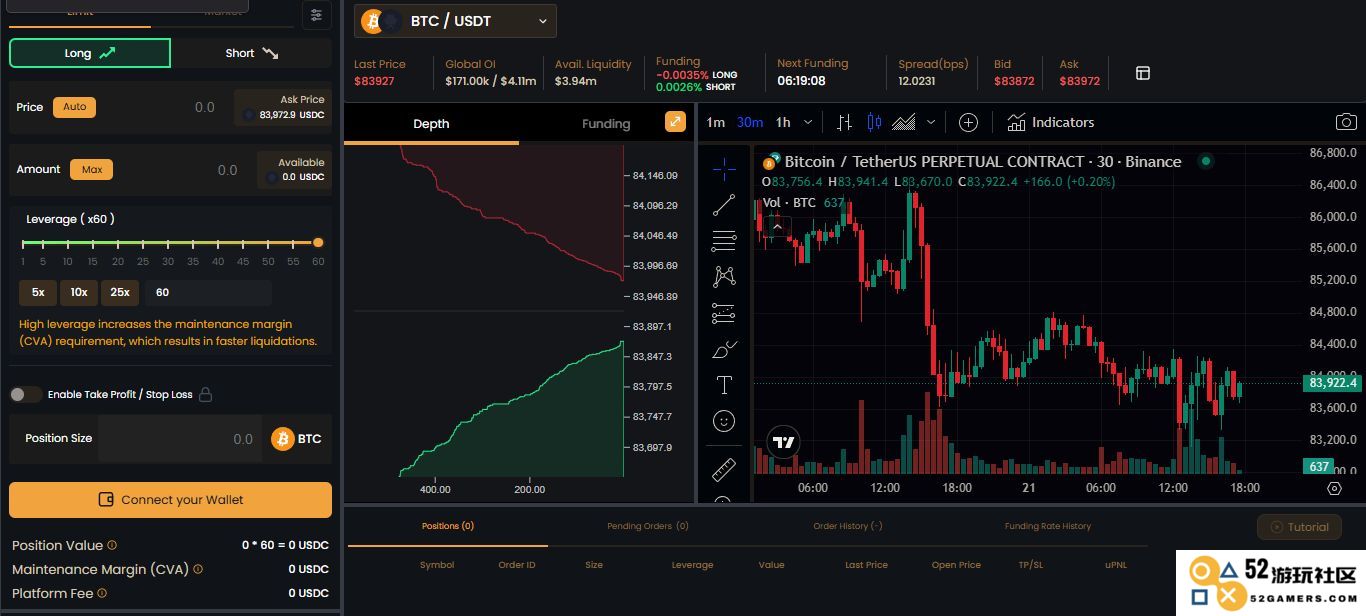Image resolution: width=1366 pixels, height=616 pixels.
Task: Click the Last Price $83927 value
Action: [x=374, y=81]
